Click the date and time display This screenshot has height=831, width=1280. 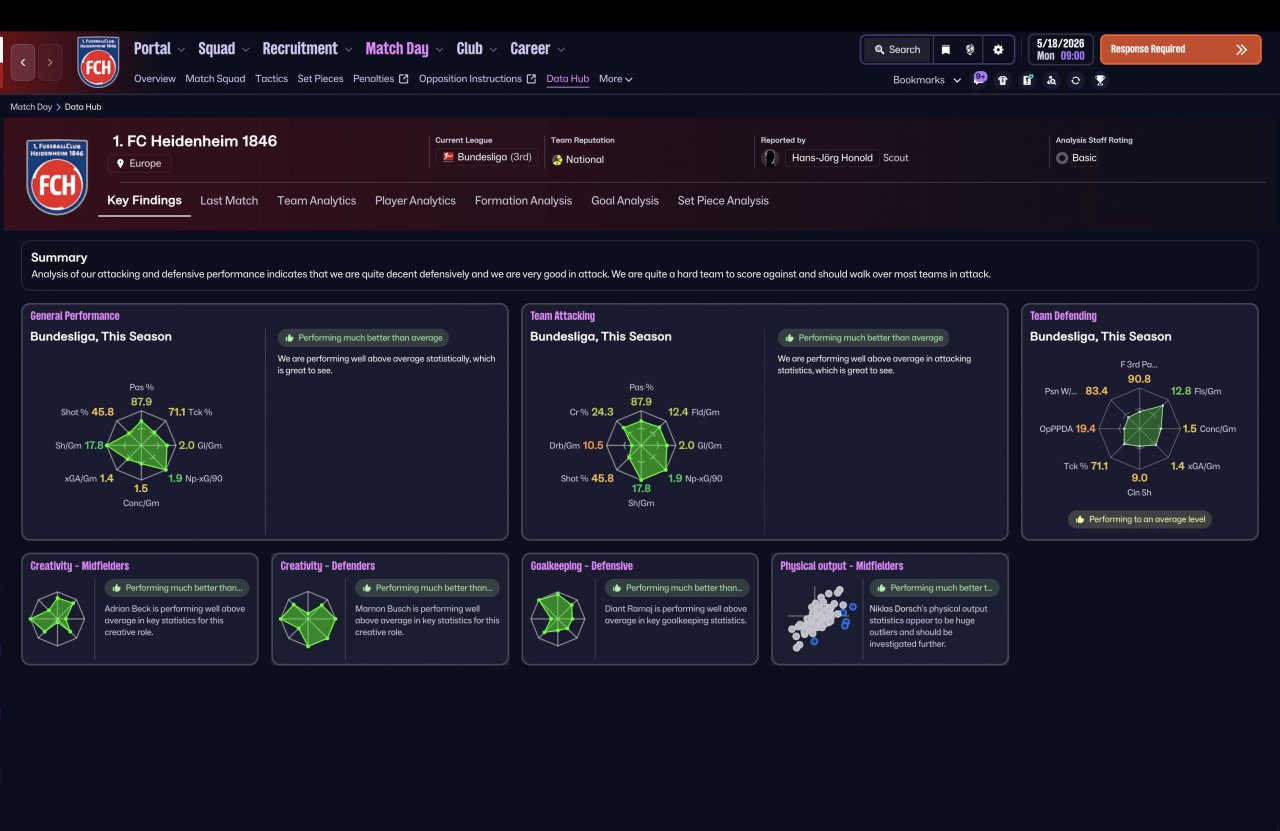coord(1061,49)
